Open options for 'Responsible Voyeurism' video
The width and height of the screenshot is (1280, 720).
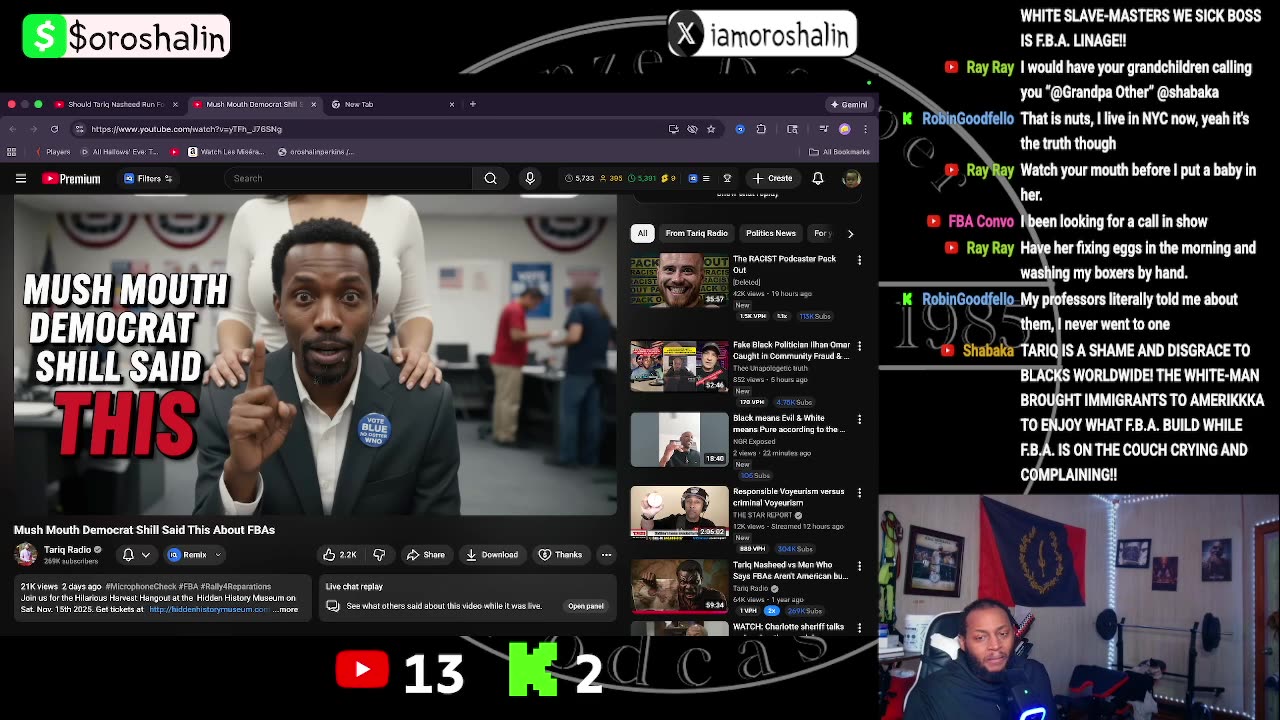pyautogui.click(x=859, y=493)
